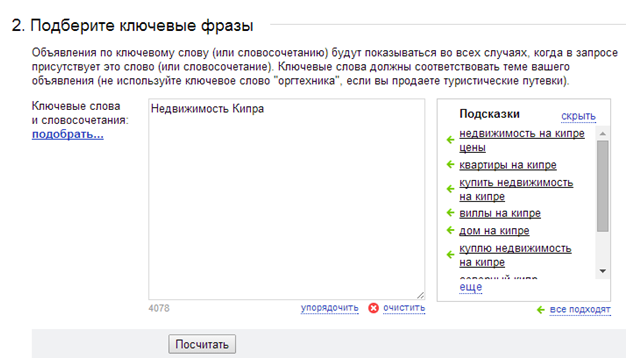Click 'все подходят' to add all suggestions
This screenshot has height=360, width=628.
click(580, 310)
